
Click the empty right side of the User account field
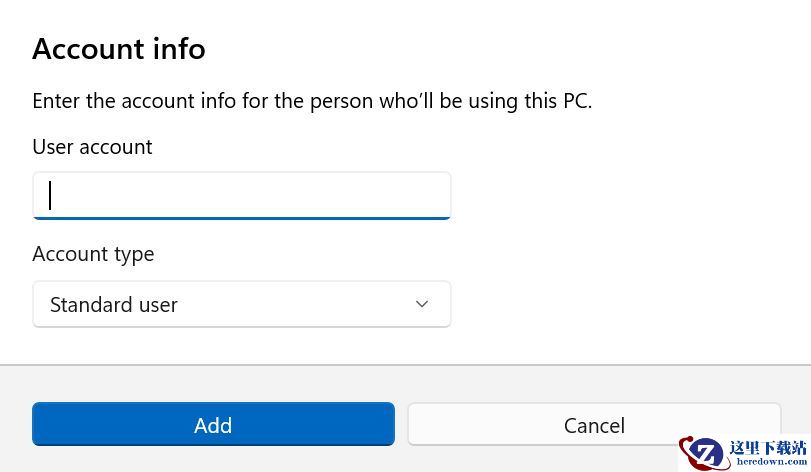click(x=380, y=195)
